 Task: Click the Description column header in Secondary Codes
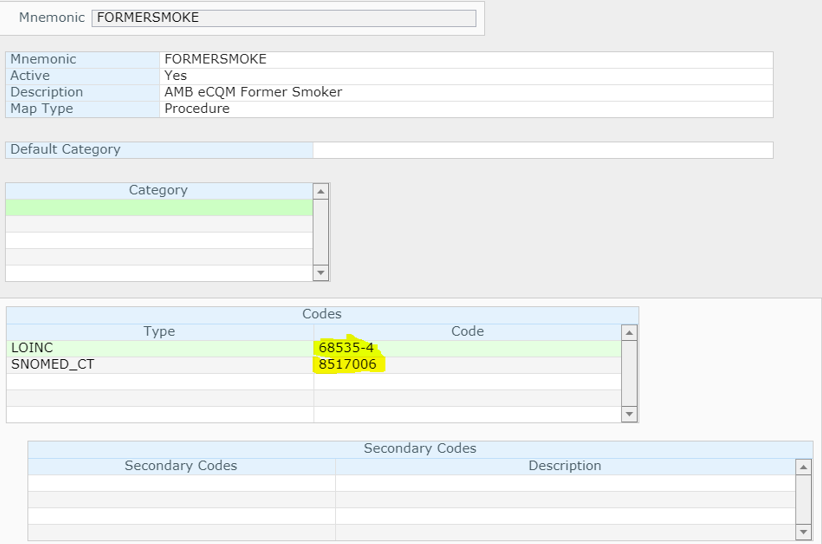pyautogui.click(x=565, y=466)
